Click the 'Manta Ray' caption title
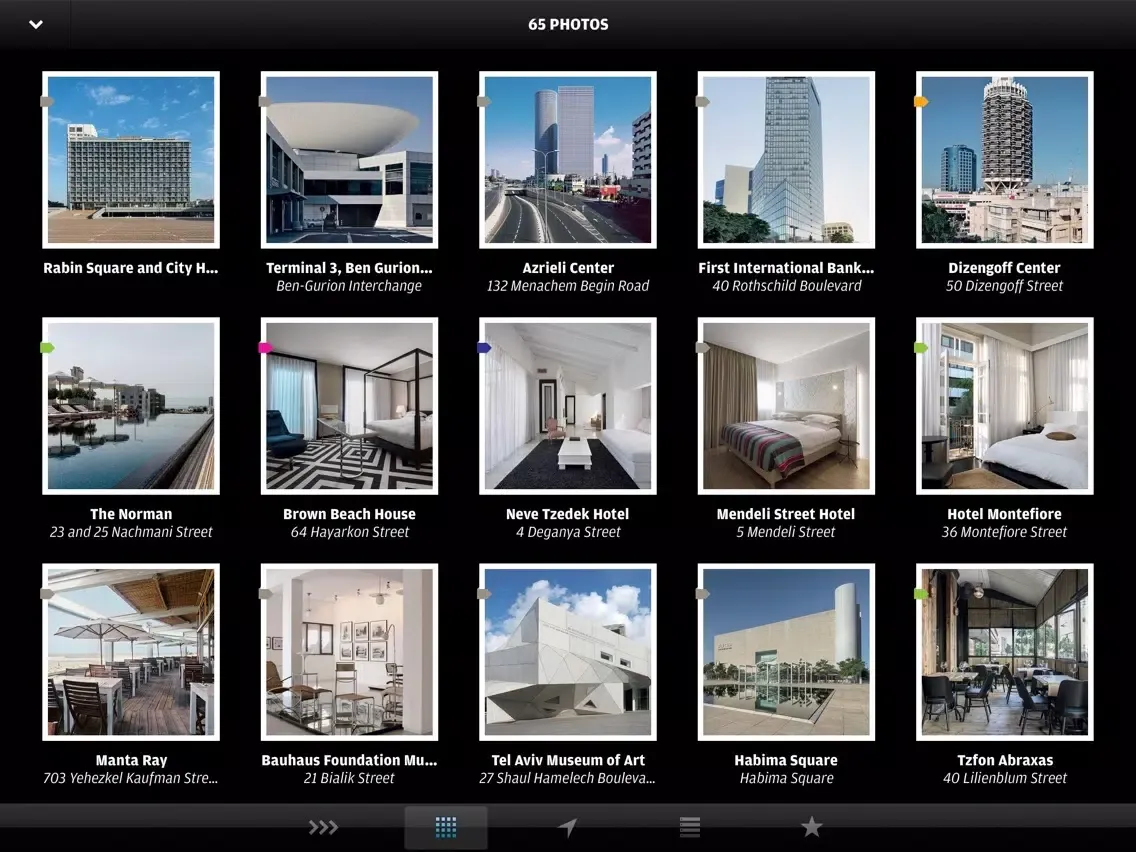This screenshot has height=852, width=1136. pos(131,761)
